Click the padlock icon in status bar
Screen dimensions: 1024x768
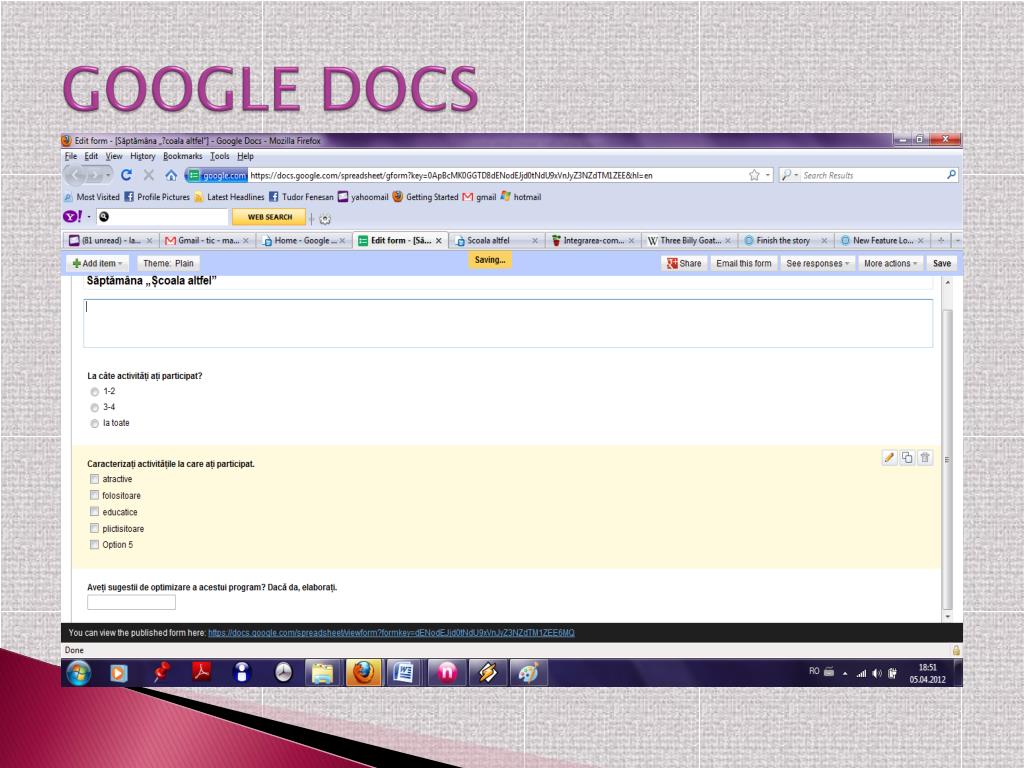tap(956, 650)
